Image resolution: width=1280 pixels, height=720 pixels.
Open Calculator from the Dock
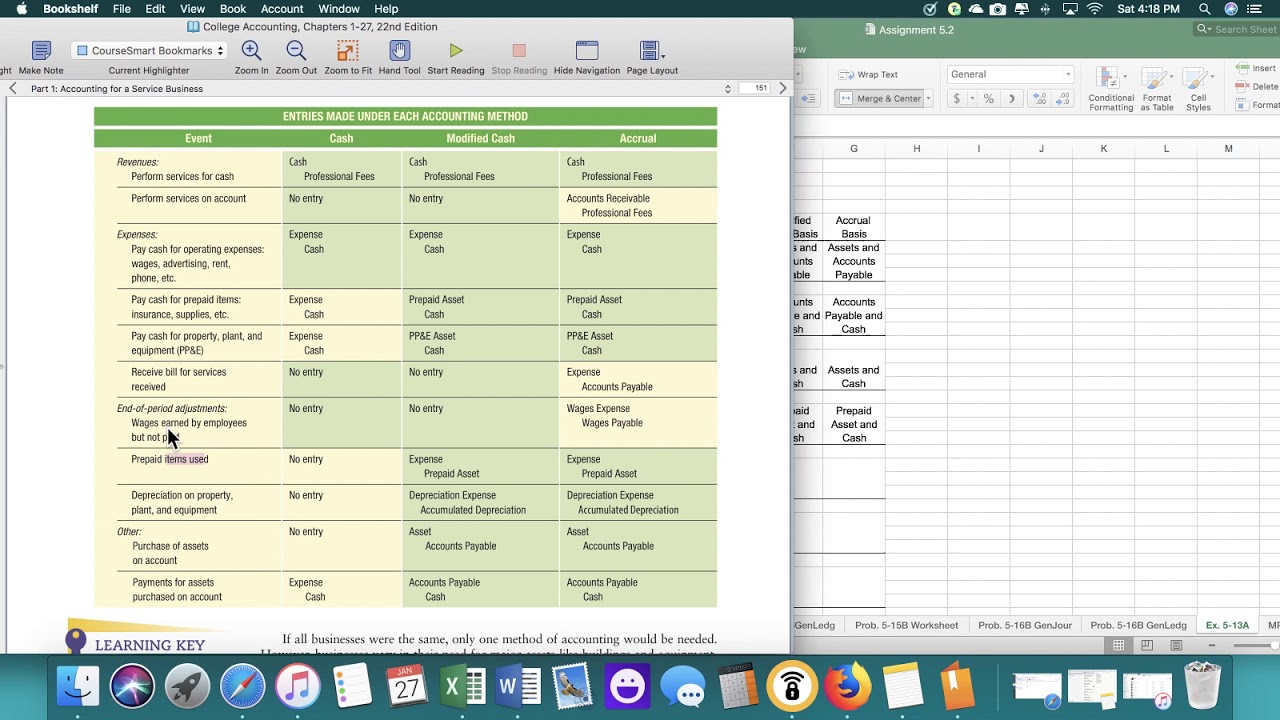(x=737, y=686)
